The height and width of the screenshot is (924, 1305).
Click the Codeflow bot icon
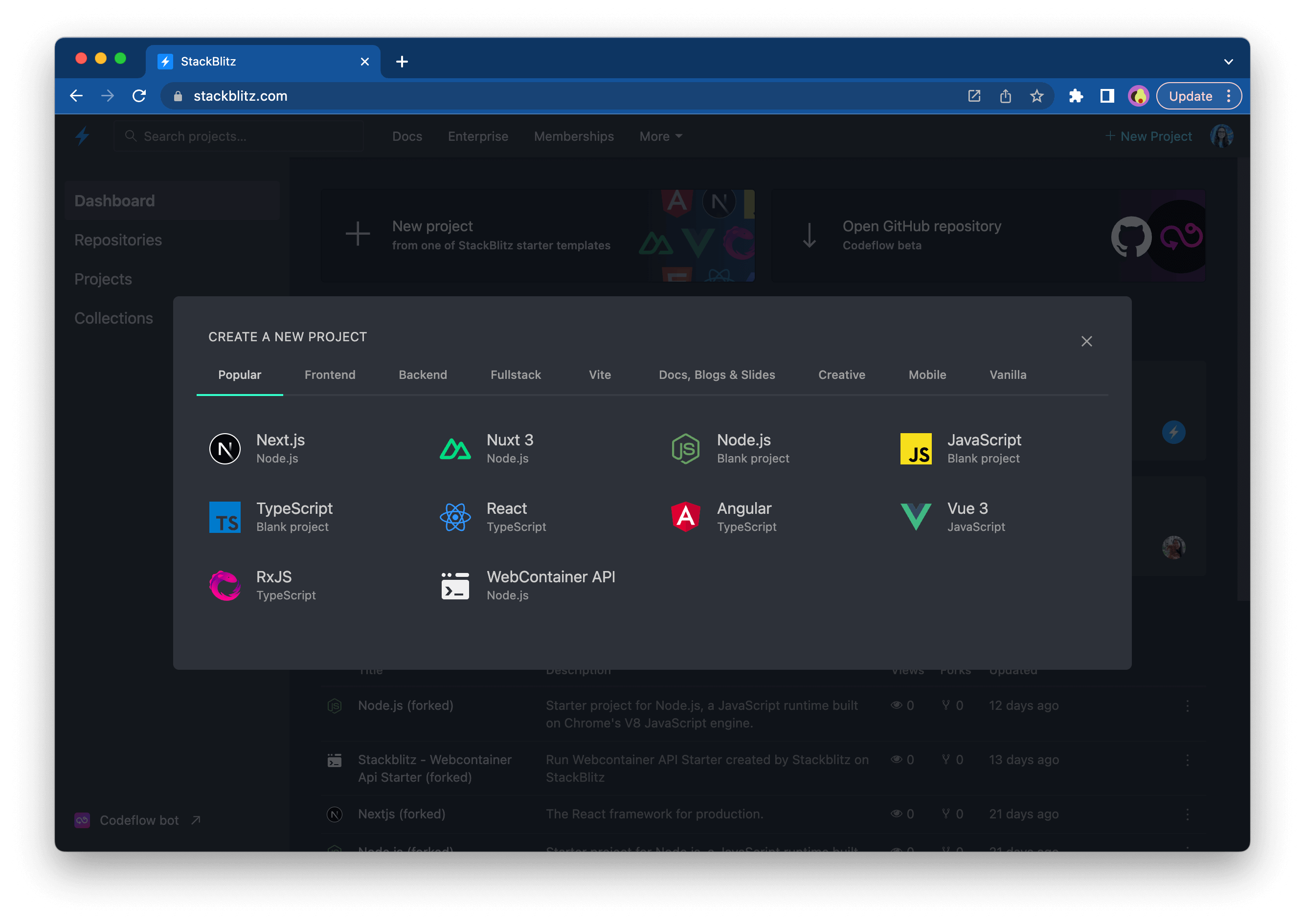tap(82, 820)
